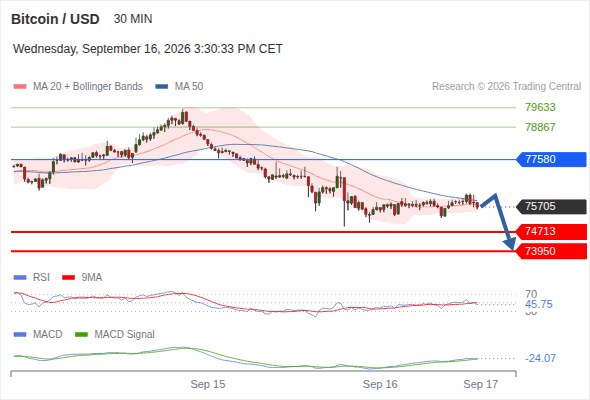Click the Sep 17 date axis marker
Viewport: 590px width, 400px height.
click(x=481, y=384)
